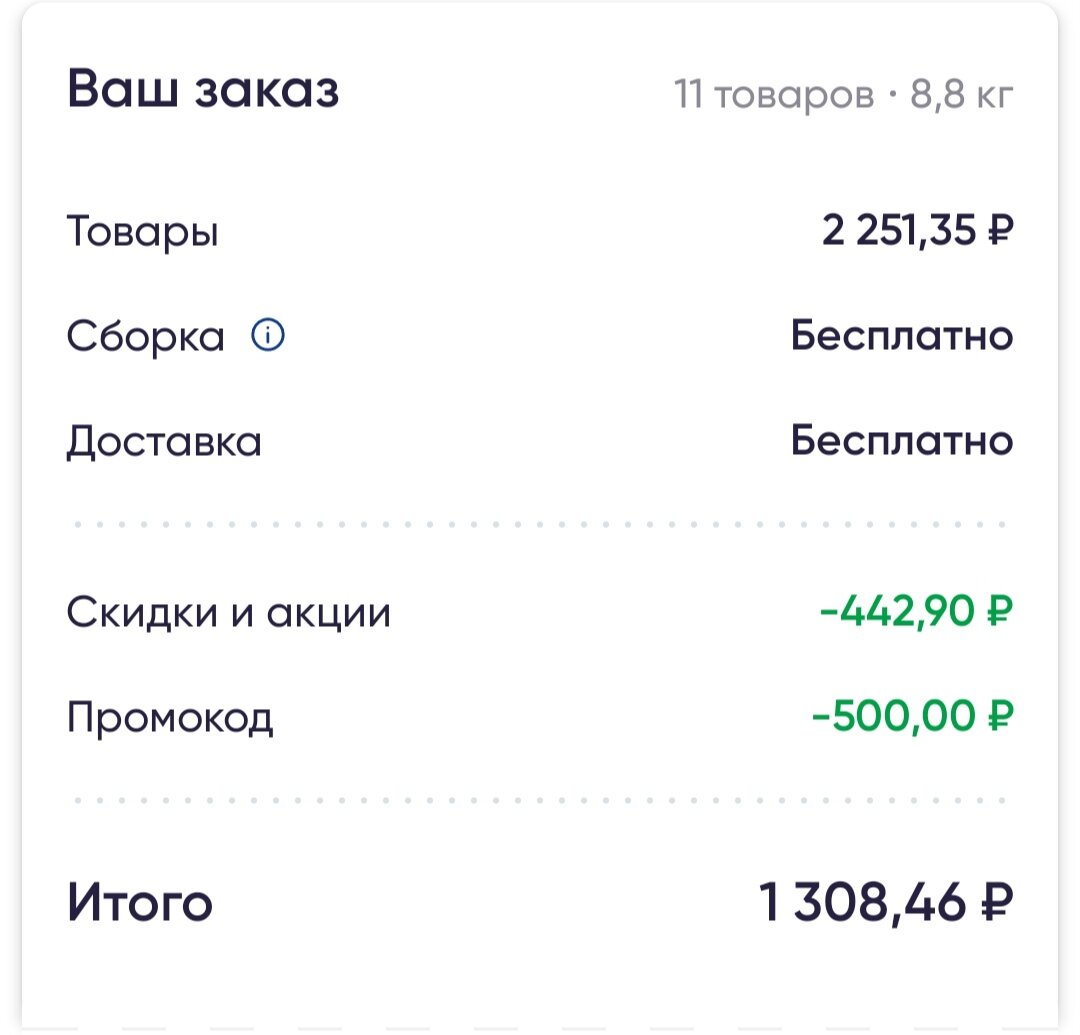Click the circled i beside Сборка label
The height and width of the screenshot is (1035, 1080).
point(268,336)
